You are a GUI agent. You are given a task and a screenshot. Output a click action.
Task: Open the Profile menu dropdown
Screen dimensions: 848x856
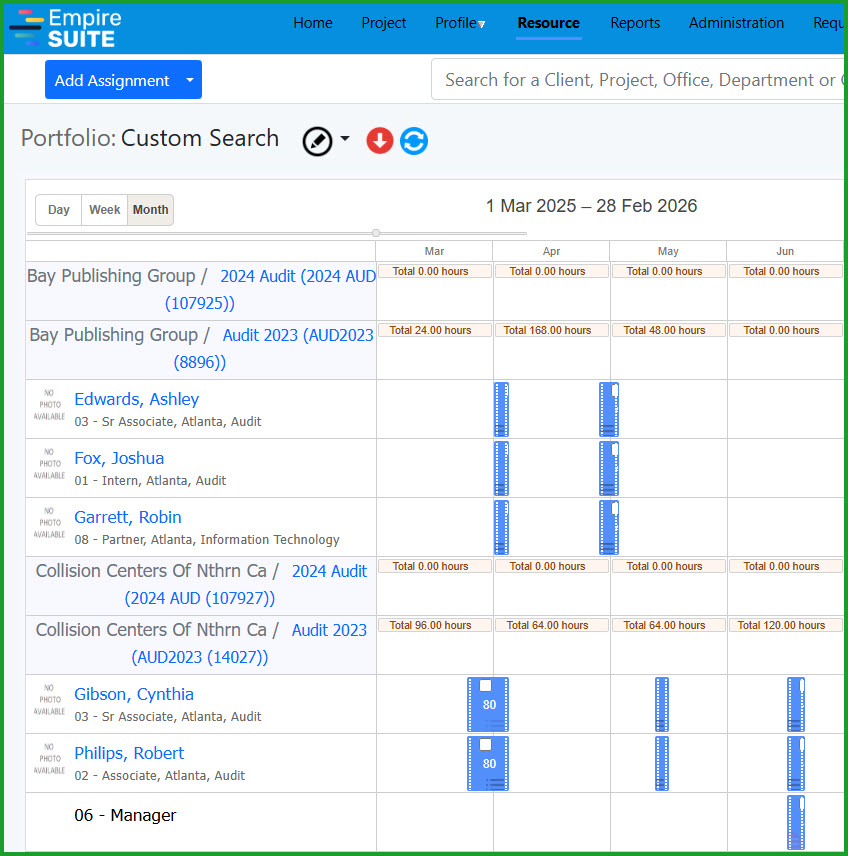461,23
